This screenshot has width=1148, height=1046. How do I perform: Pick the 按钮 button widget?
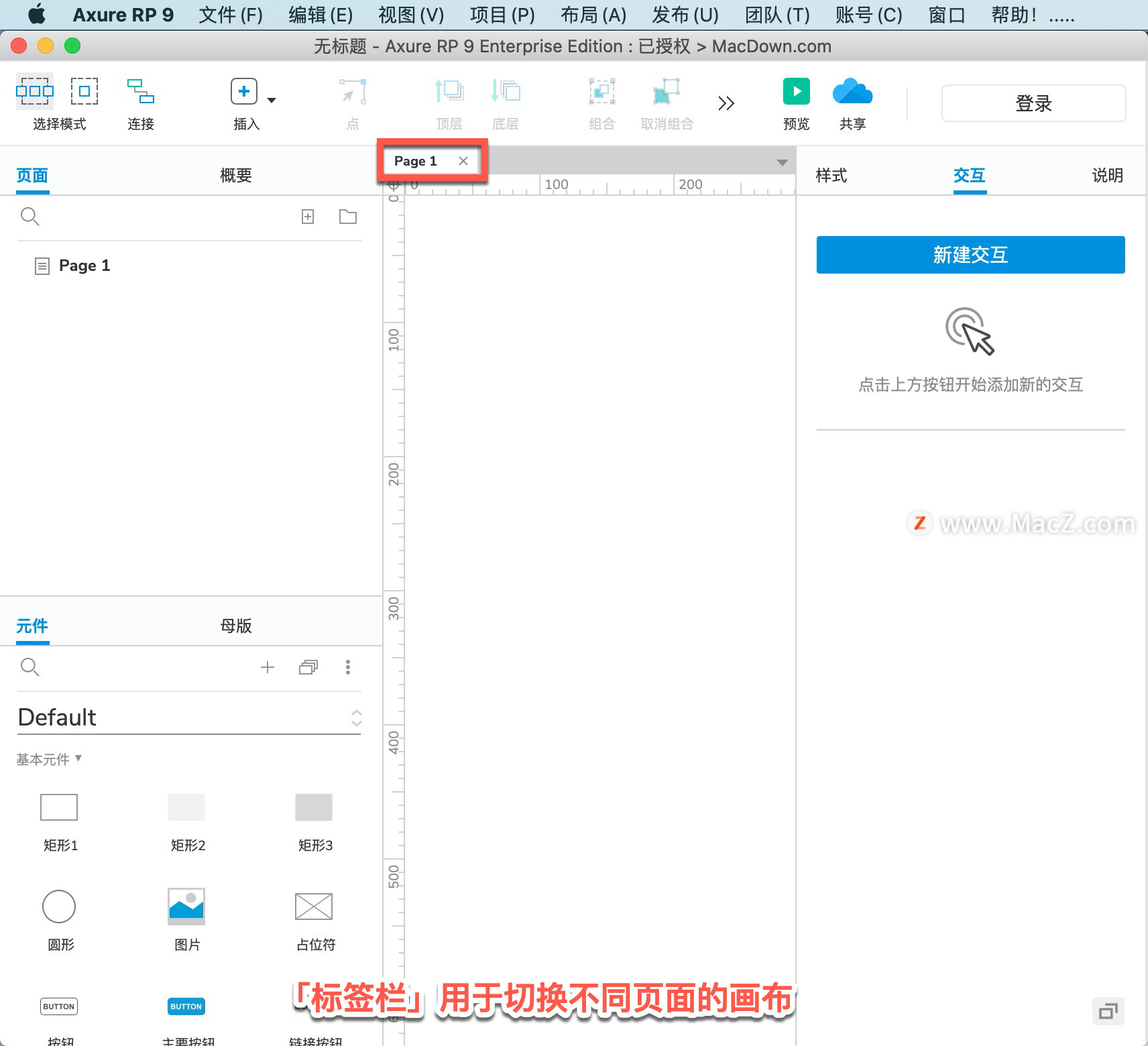pyautogui.click(x=60, y=1021)
